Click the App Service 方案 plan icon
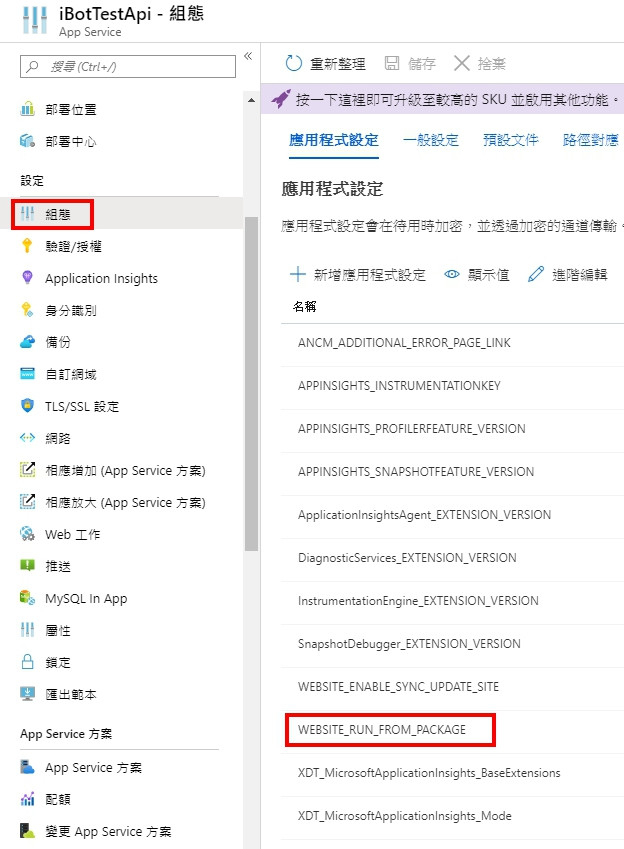Viewport: 624px width, 849px height. (27, 767)
